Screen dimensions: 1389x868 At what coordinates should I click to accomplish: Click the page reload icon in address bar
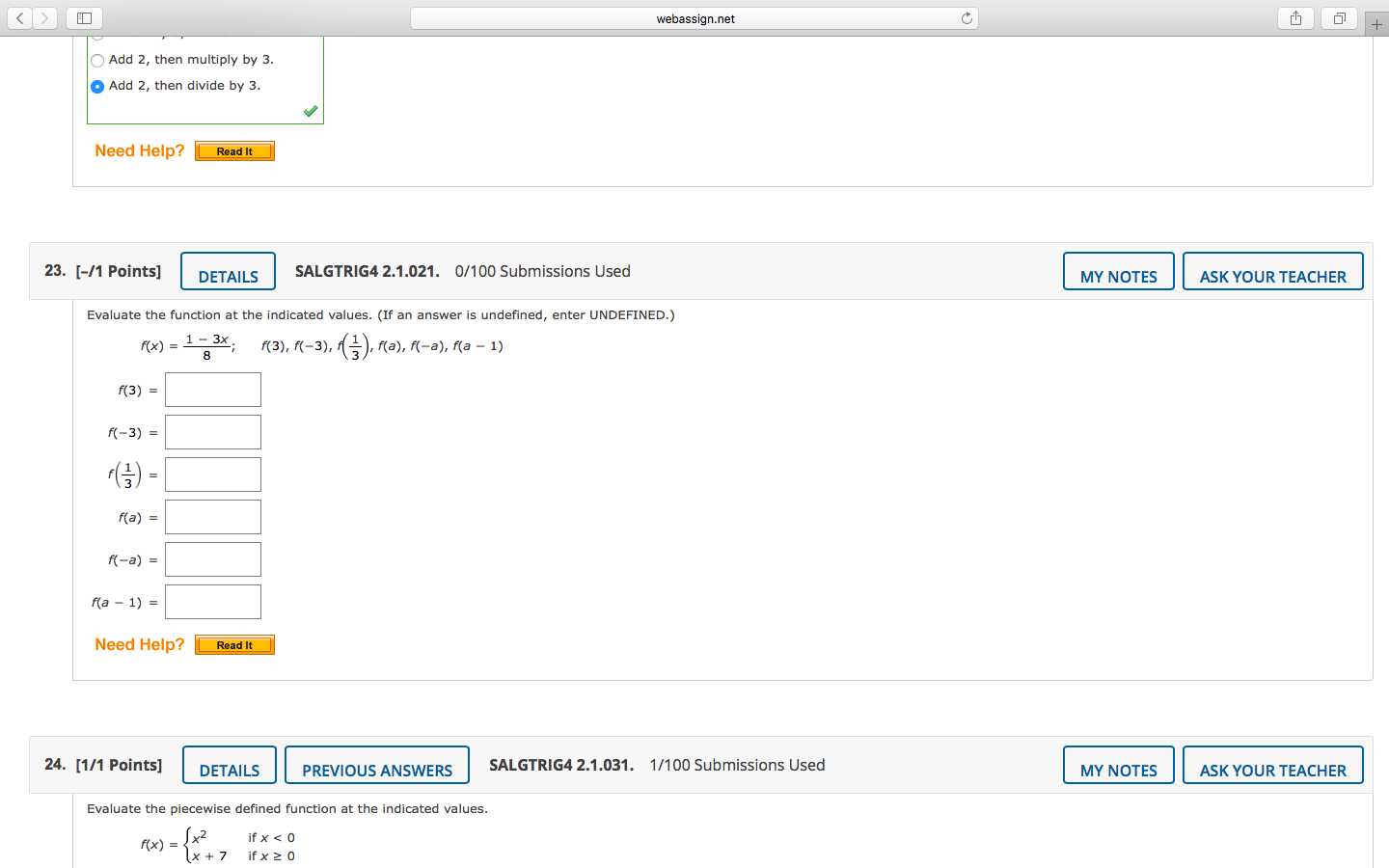coord(966,17)
